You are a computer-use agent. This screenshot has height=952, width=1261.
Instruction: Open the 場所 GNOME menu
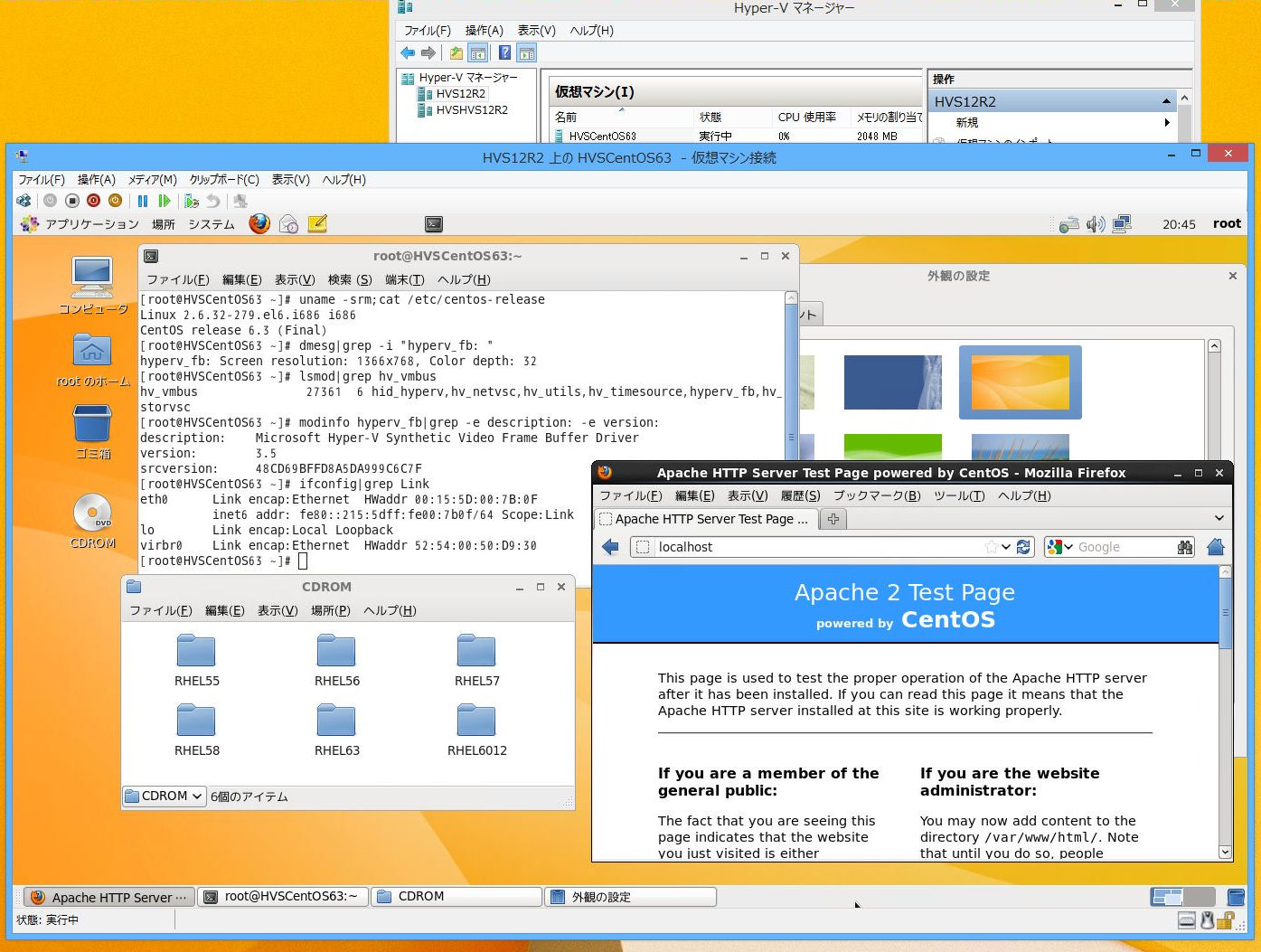164,224
